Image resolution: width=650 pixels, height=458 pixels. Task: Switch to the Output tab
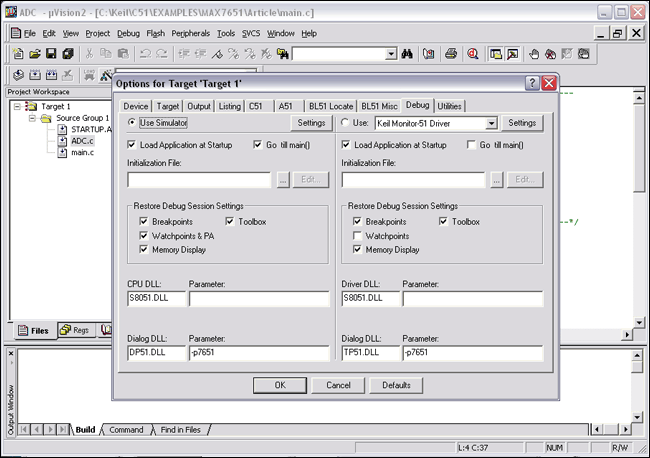[x=199, y=107]
